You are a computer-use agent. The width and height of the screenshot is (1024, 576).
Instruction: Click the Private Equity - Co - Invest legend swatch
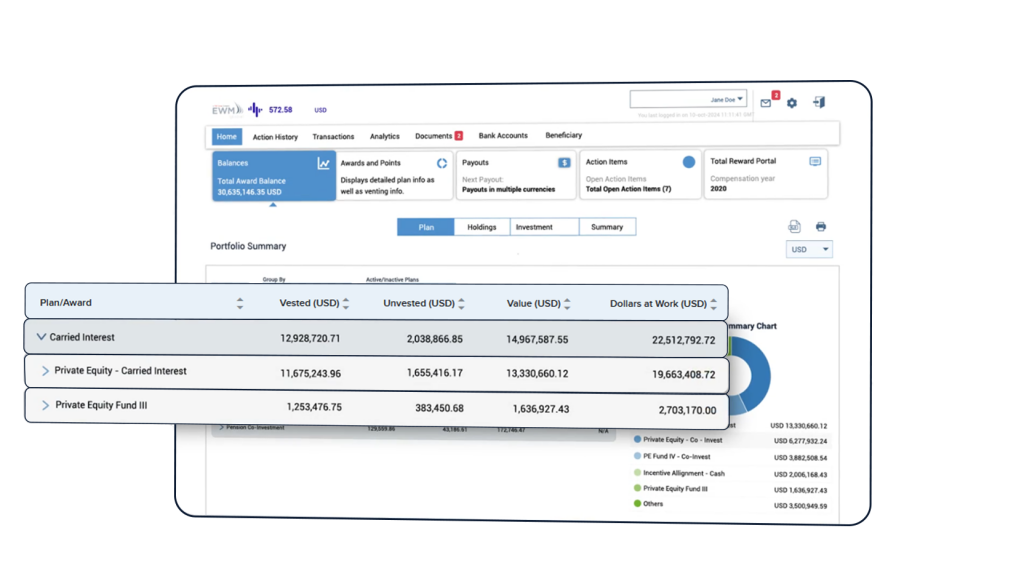tap(638, 440)
